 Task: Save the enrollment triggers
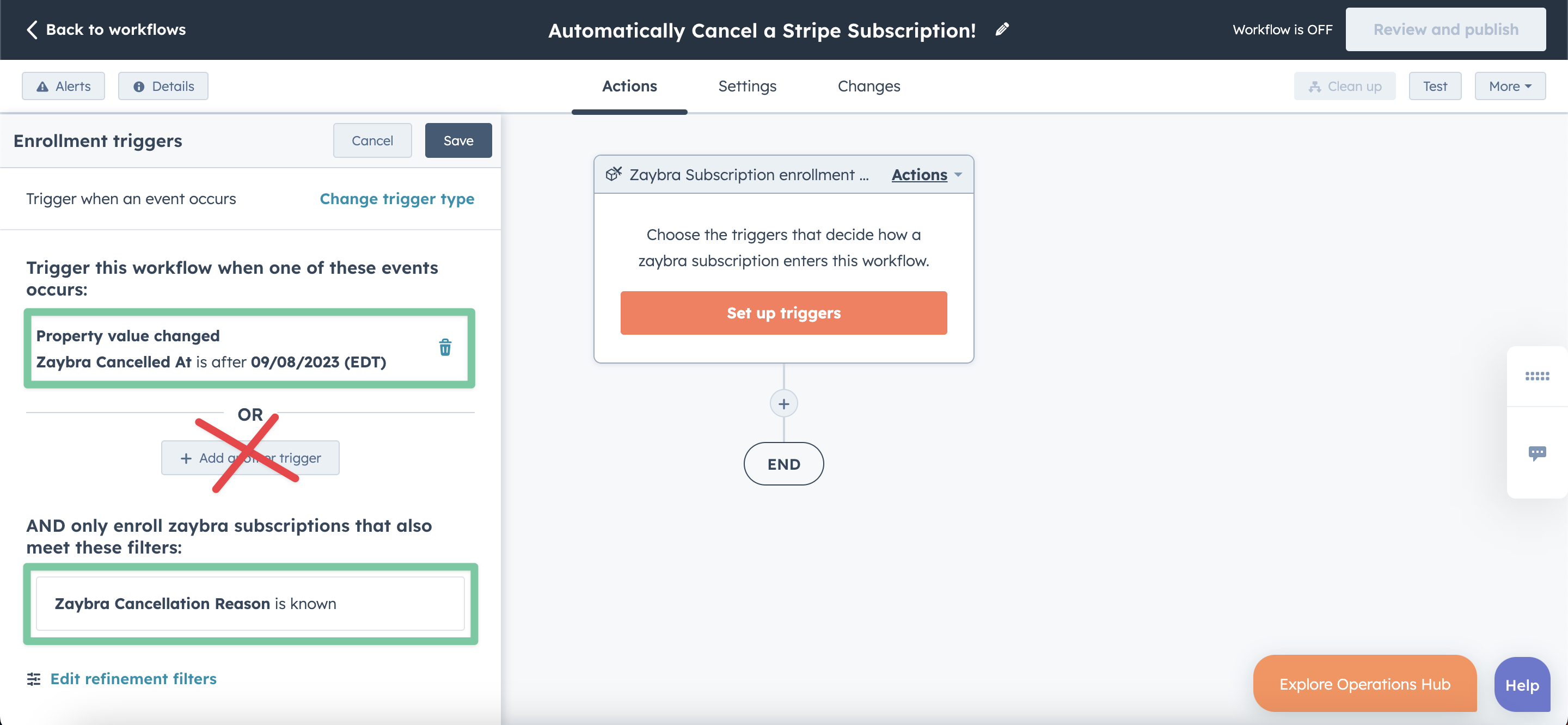point(458,140)
